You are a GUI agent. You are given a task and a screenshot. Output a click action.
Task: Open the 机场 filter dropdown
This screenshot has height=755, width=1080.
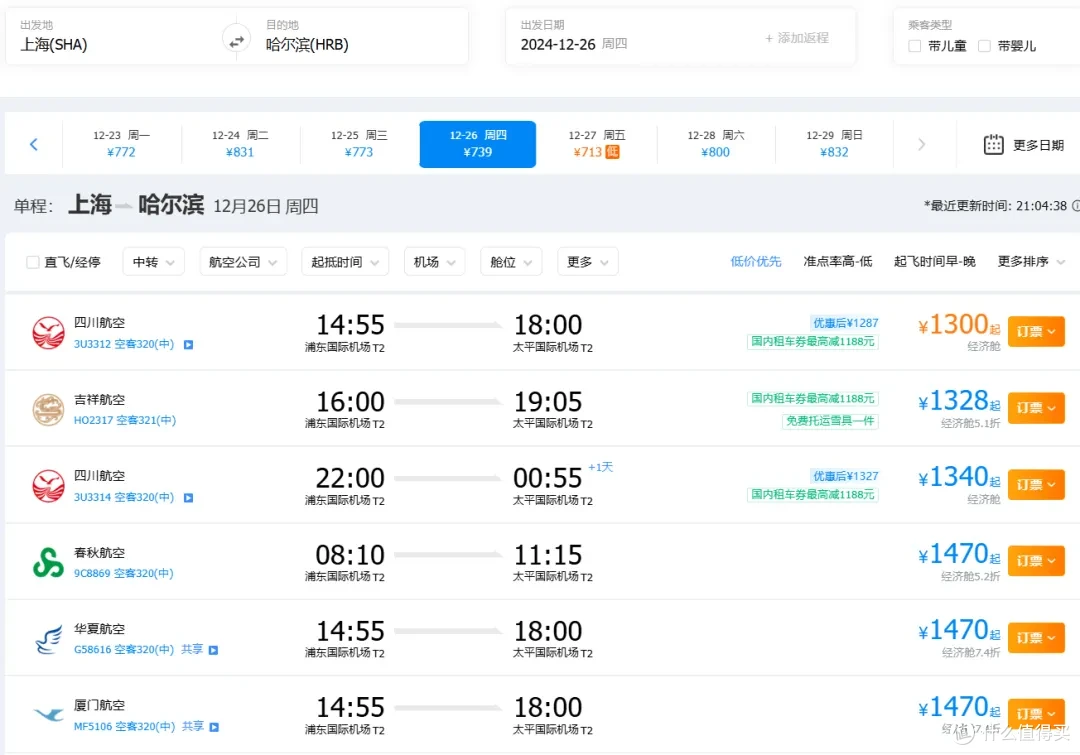click(435, 262)
